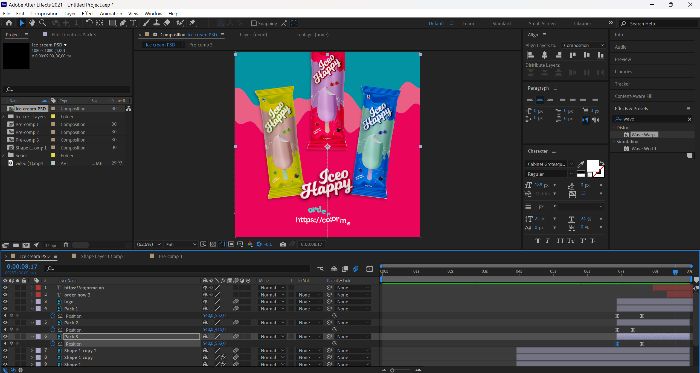Select the Horizontal Type tool

(x=133, y=23)
